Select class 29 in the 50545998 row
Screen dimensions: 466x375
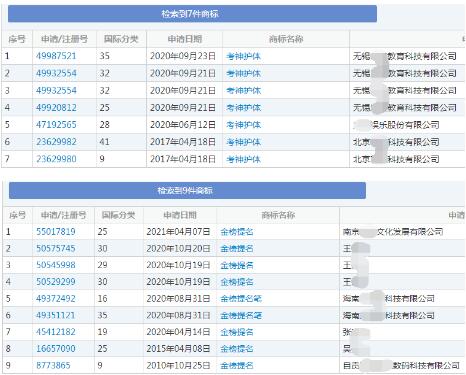103,265
